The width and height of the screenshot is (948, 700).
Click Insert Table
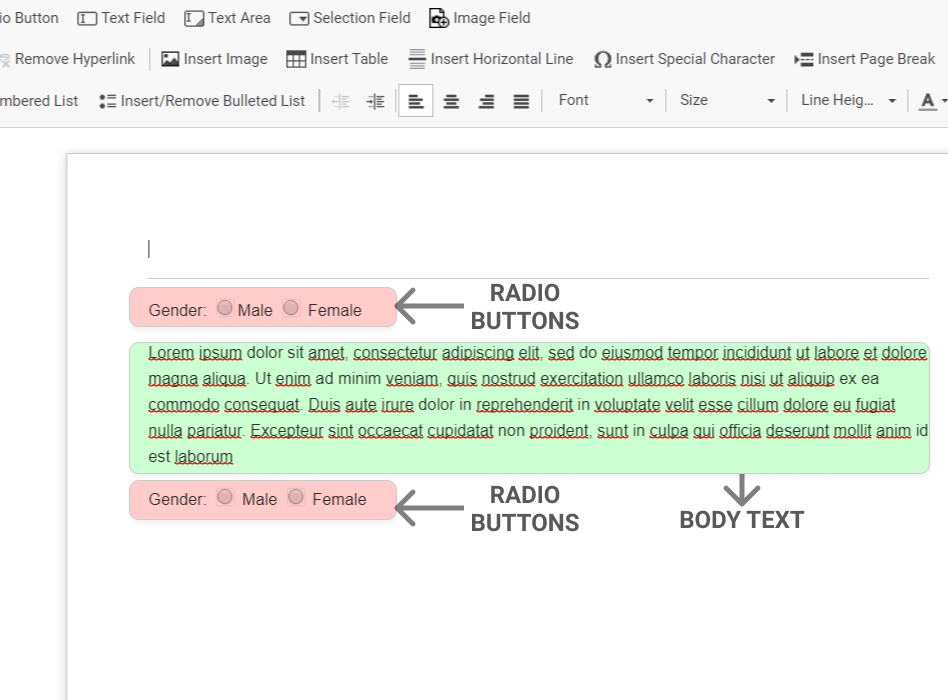click(337, 59)
